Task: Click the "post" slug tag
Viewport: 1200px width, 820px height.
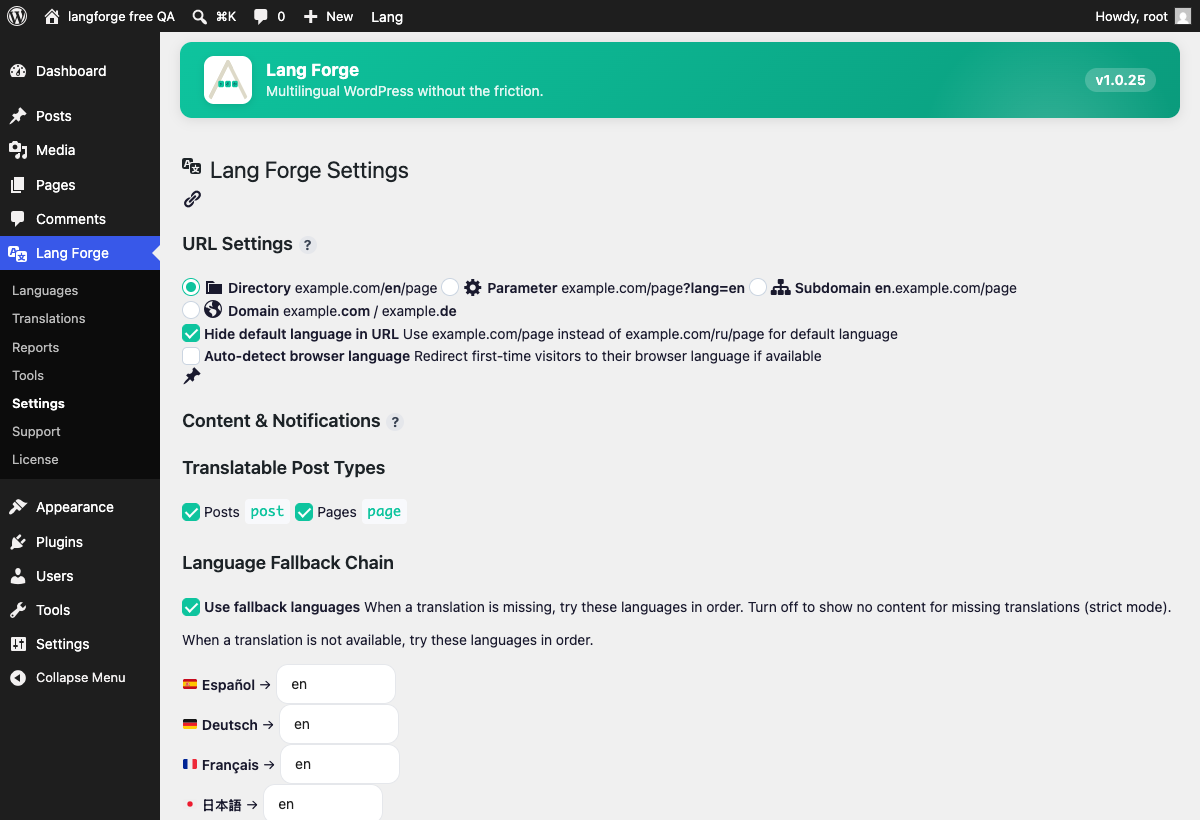Action: click(x=267, y=511)
